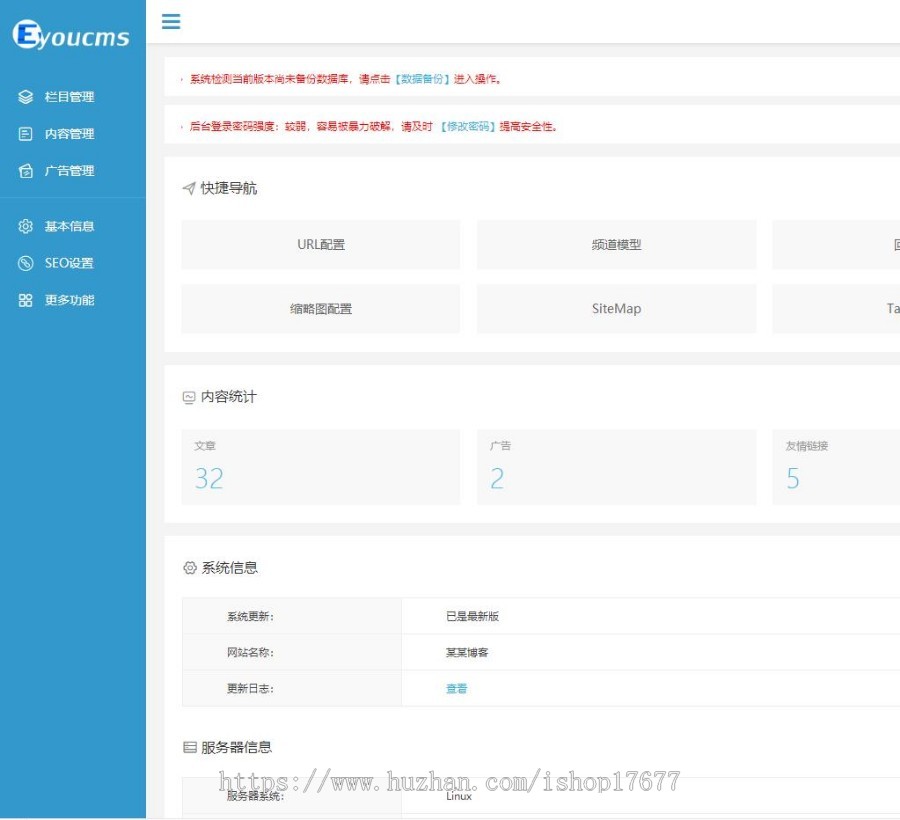Open the 友情链接 count card showing 5

[x=836, y=467]
